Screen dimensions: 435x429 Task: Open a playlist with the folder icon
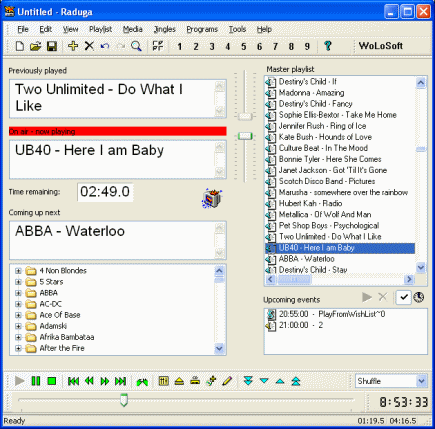coord(36,46)
